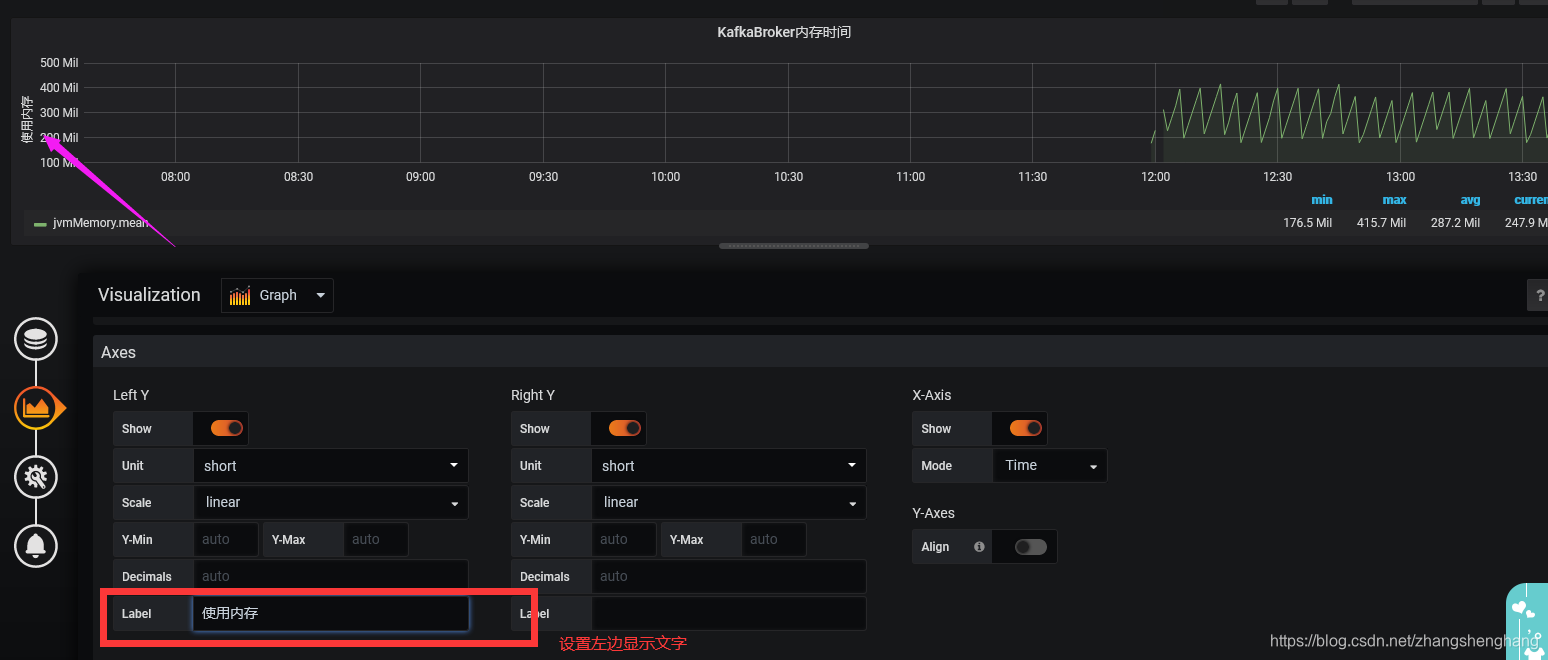1548x660 pixels.
Task: Toggle X-Axis Show switch
Action: tap(1026, 428)
